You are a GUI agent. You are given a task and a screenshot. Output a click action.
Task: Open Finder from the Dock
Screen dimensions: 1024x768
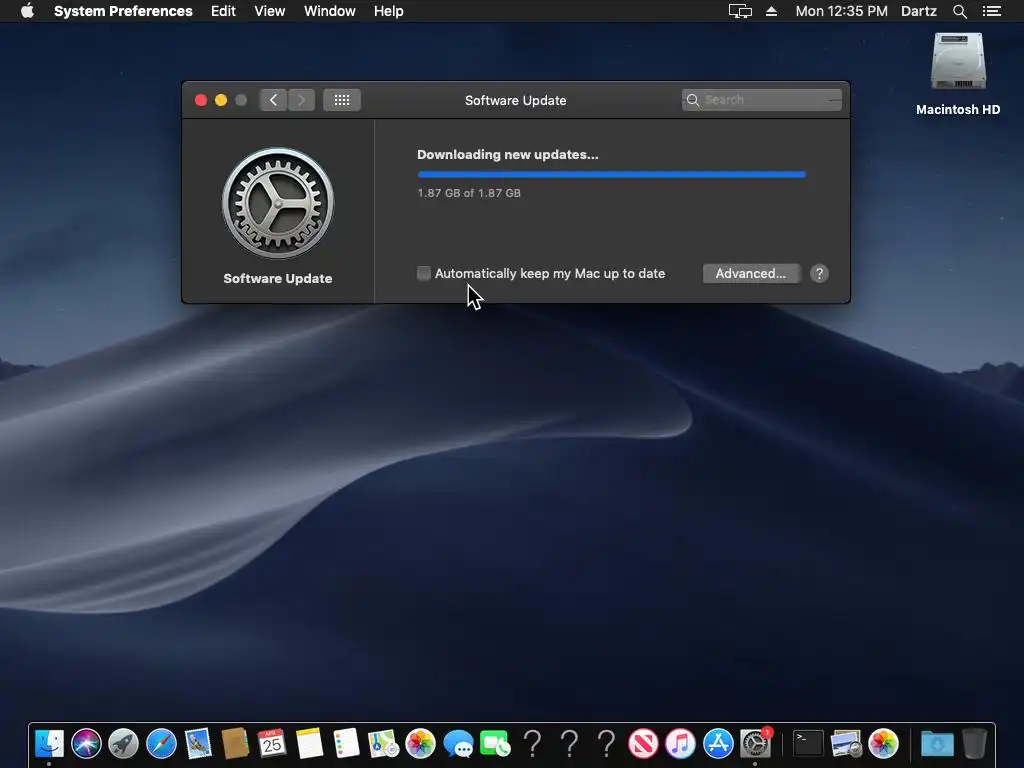coord(49,743)
